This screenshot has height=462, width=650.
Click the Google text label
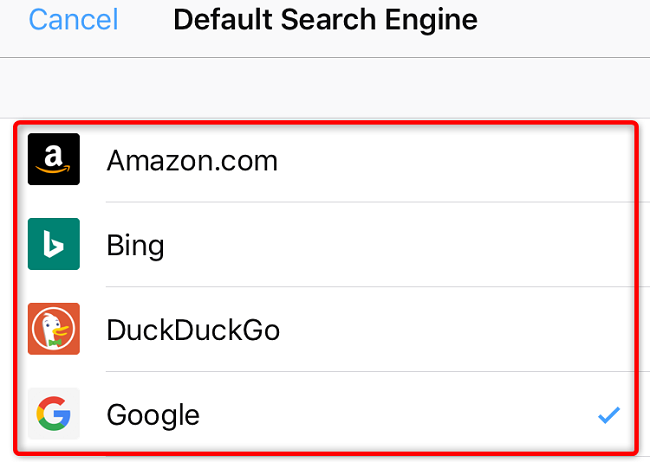click(x=153, y=414)
